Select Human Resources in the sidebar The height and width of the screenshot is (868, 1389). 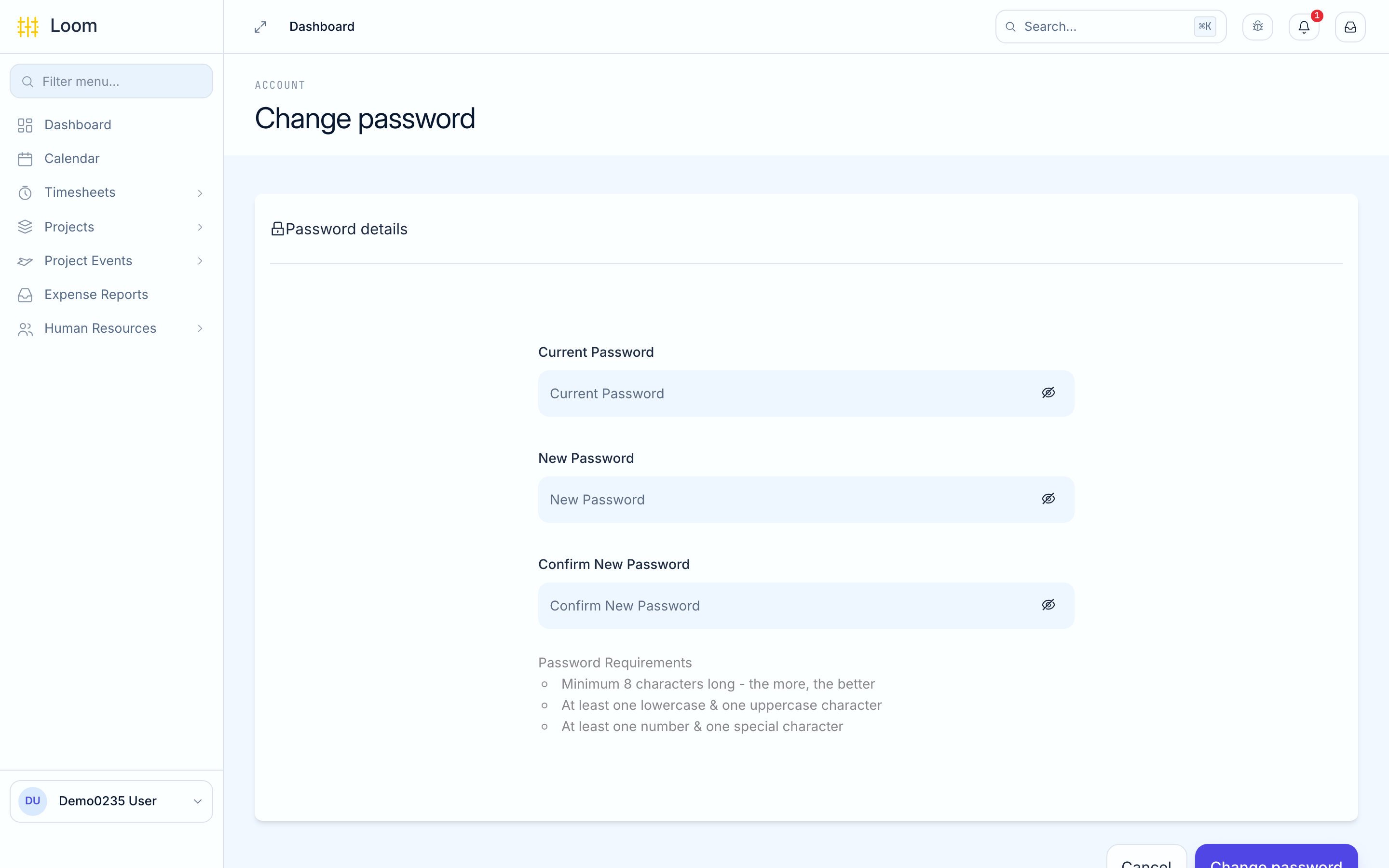pyautogui.click(x=111, y=329)
